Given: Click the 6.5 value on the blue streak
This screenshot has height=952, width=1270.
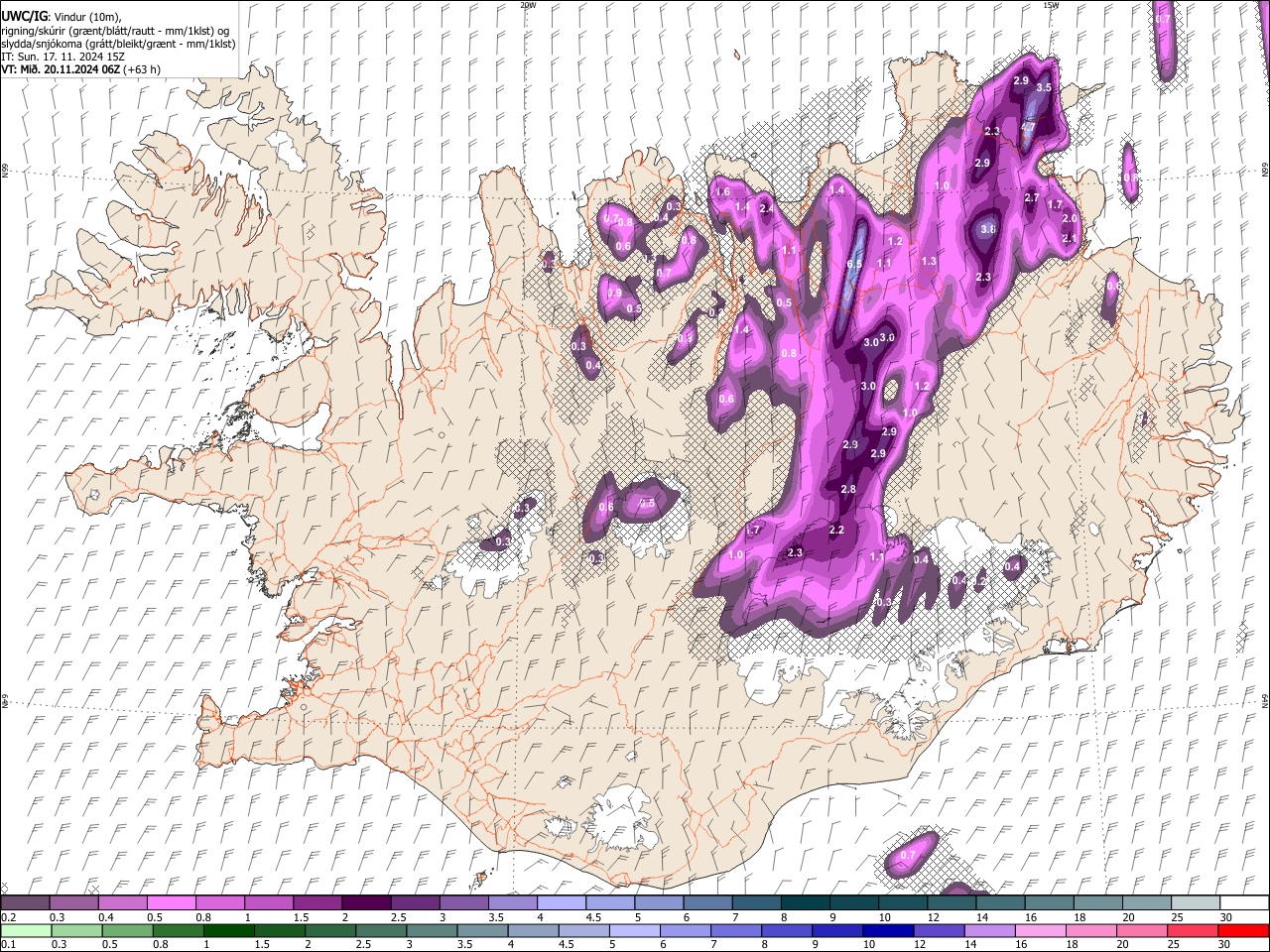Looking at the screenshot, I should pyautogui.click(x=854, y=265).
